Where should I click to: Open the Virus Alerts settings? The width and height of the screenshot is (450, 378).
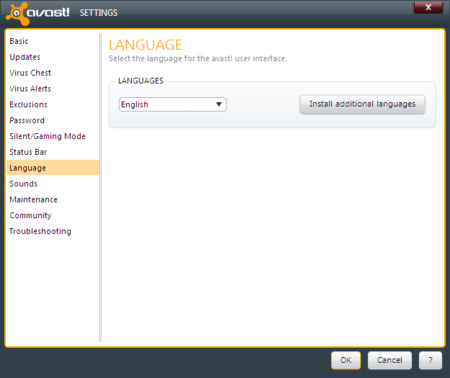point(53,89)
